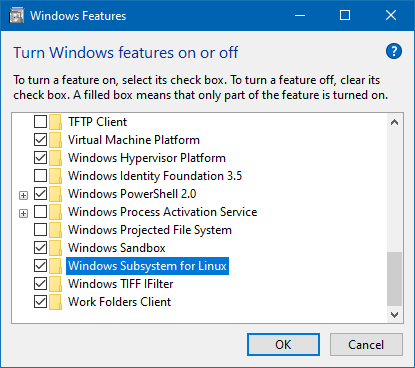Click the Cancel button

click(366, 345)
